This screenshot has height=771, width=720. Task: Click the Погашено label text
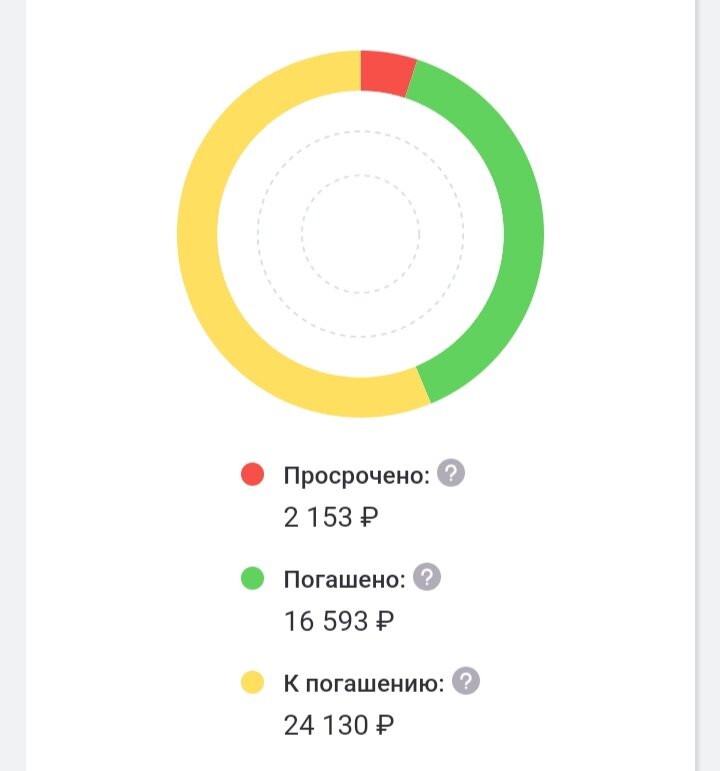(344, 579)
